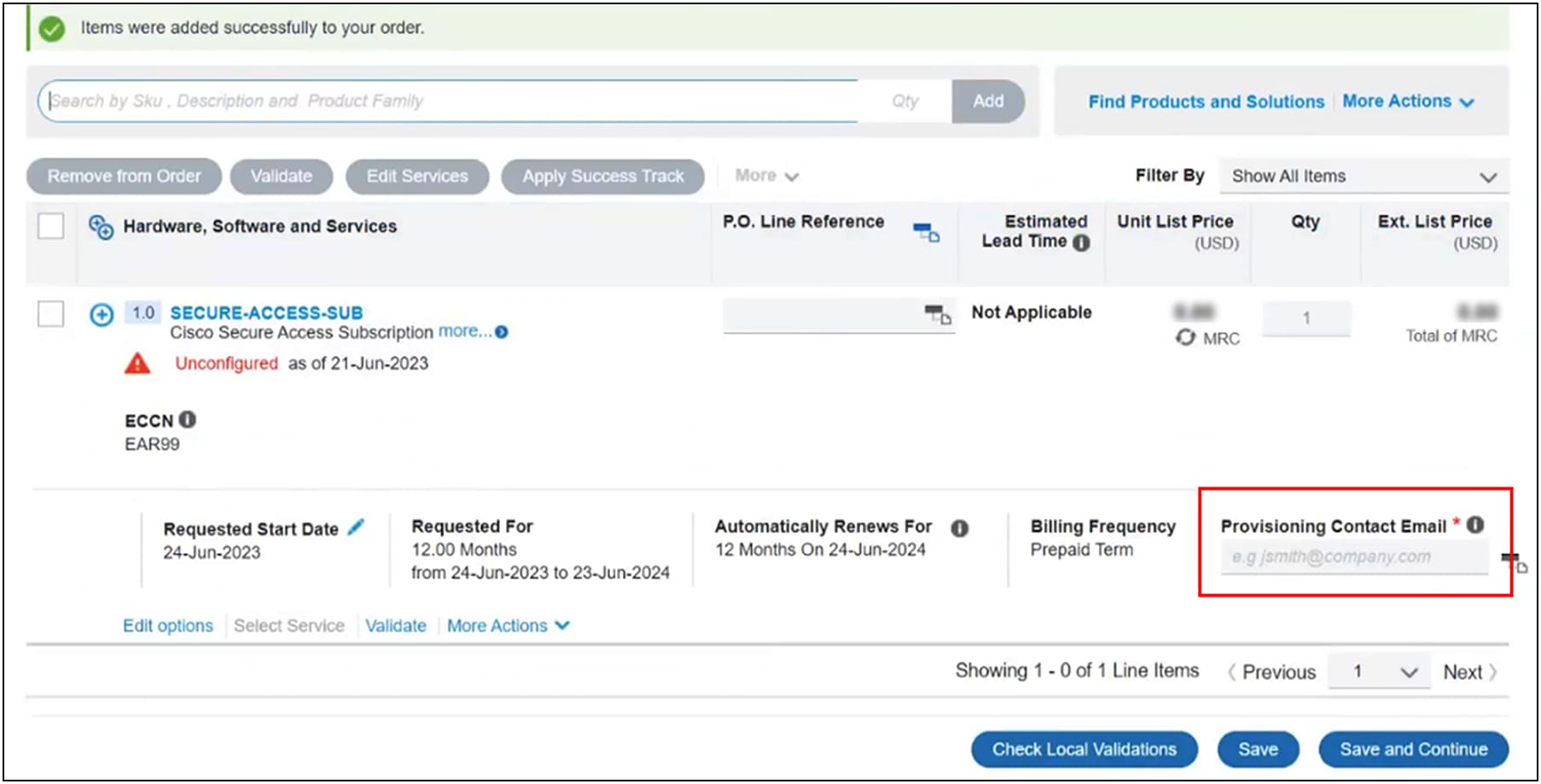The image size is (1541, 784).
Task: Click the Remove from Order button
Action: [125, 177]
